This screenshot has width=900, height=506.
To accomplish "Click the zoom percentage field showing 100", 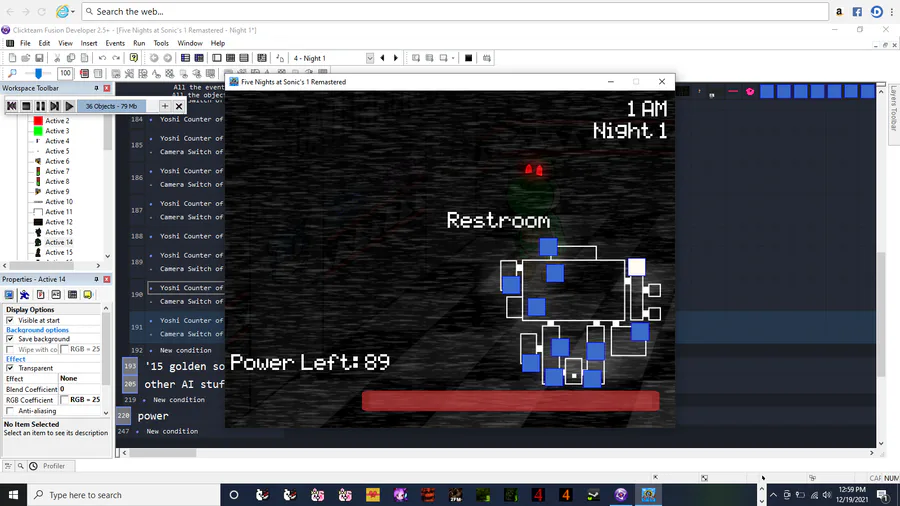I will [65, 73].
